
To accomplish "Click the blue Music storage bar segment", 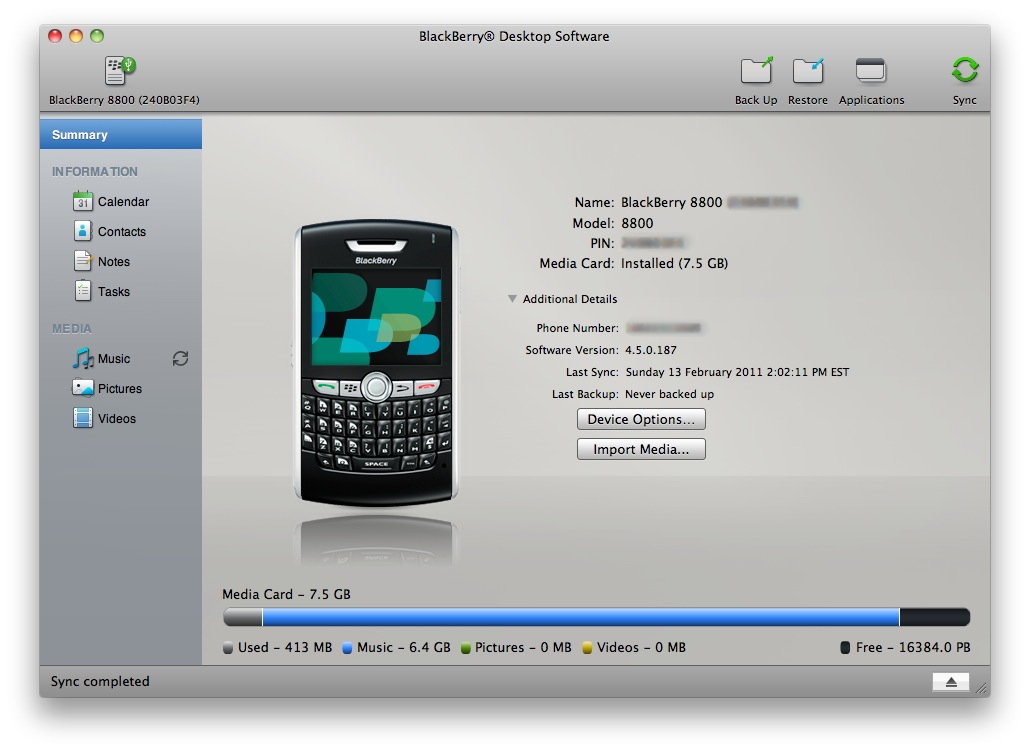I will coord(581,617).
